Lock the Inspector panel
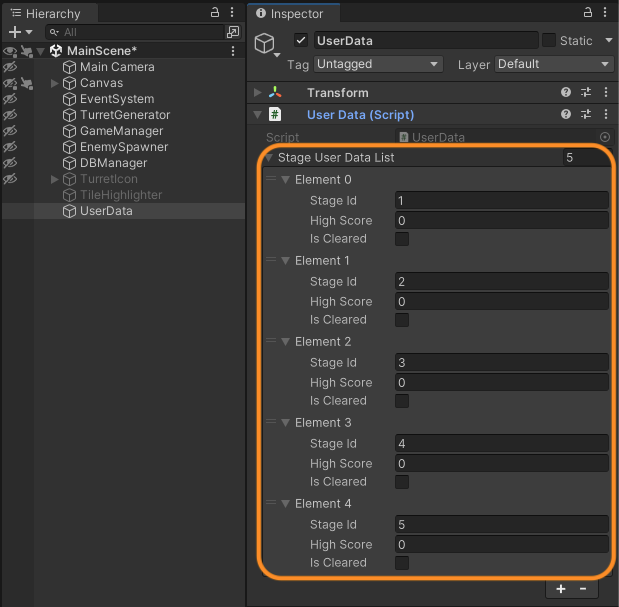The height and width of the screenshot is (607, 619). click(588, 12)
